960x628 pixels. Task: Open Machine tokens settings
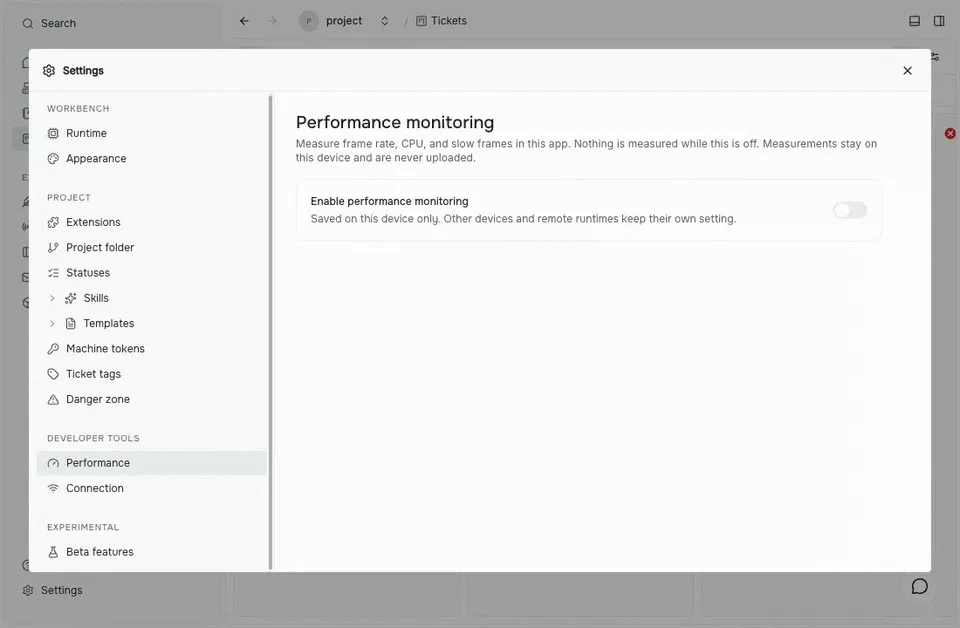151,348
